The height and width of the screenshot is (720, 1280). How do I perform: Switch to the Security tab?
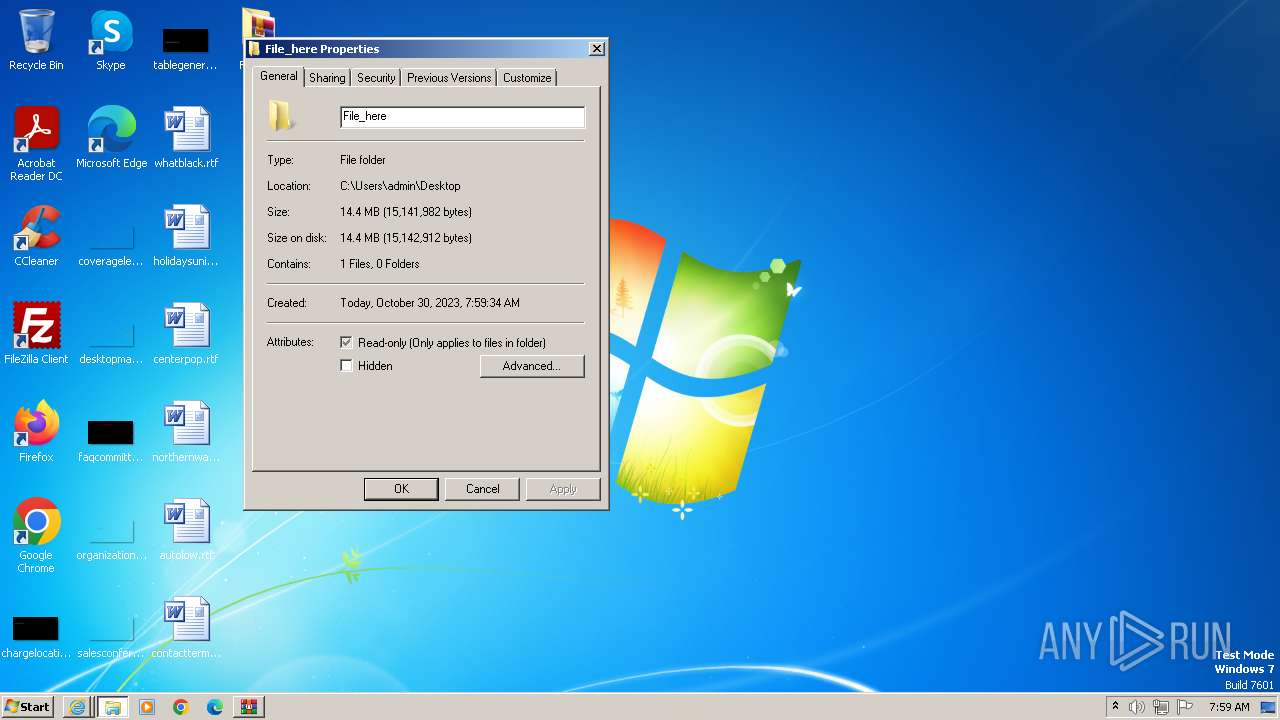click(376, 78)
